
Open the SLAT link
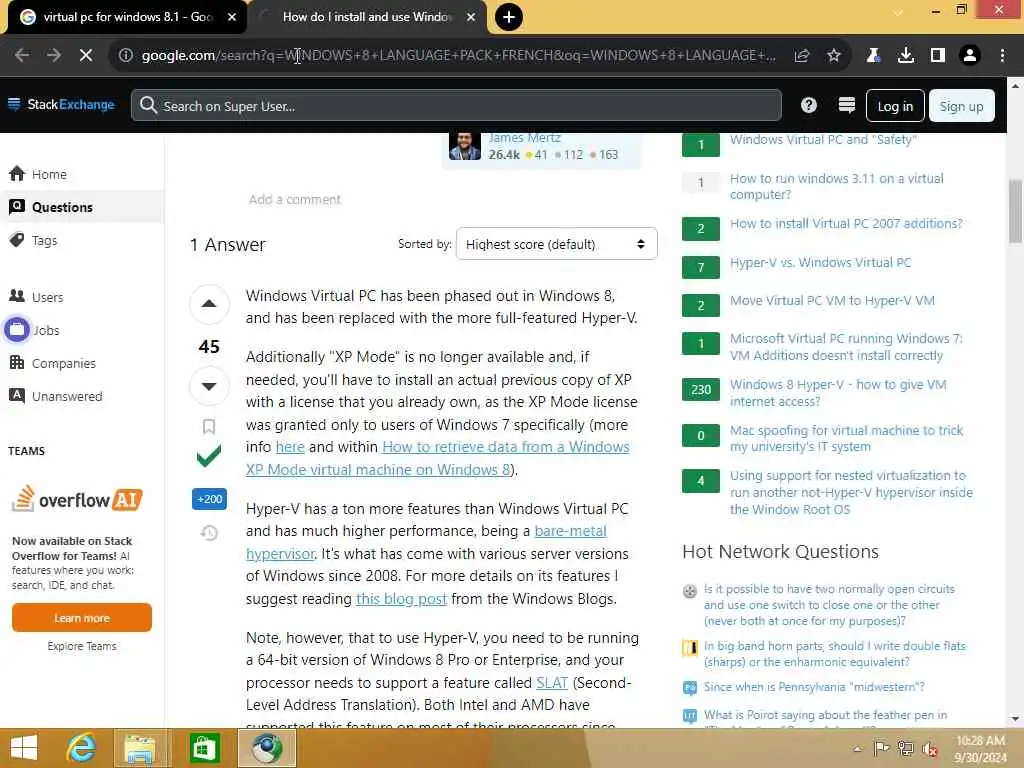pos(552,682)
